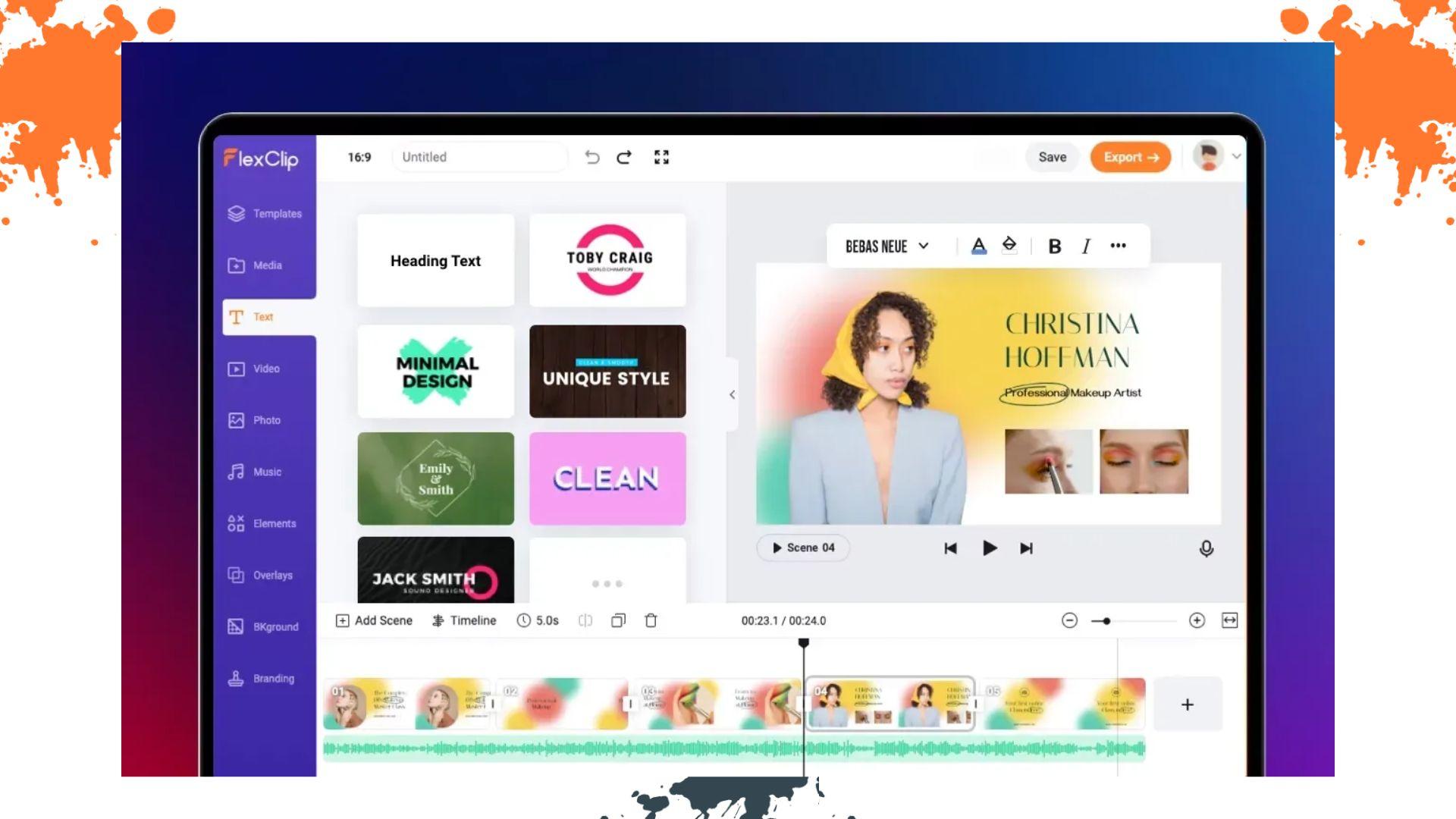The height and width of the screenshot is (819, 1456).
Task: Open the BKground sidebar panel
Action: point(263,626)
